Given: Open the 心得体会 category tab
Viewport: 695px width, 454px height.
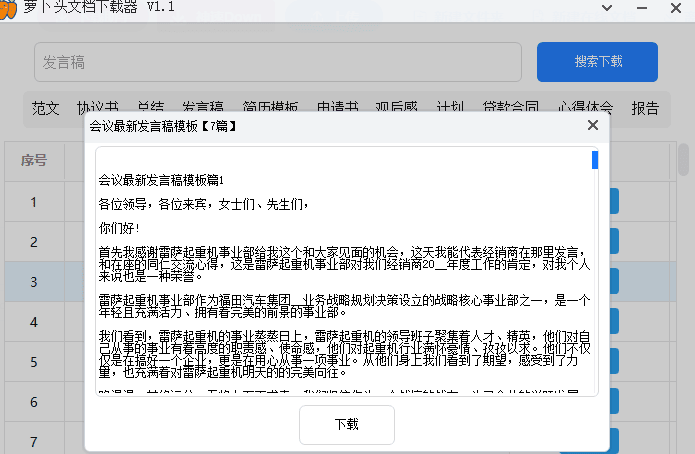Looking at the screenshot, I should coord(586,108).
